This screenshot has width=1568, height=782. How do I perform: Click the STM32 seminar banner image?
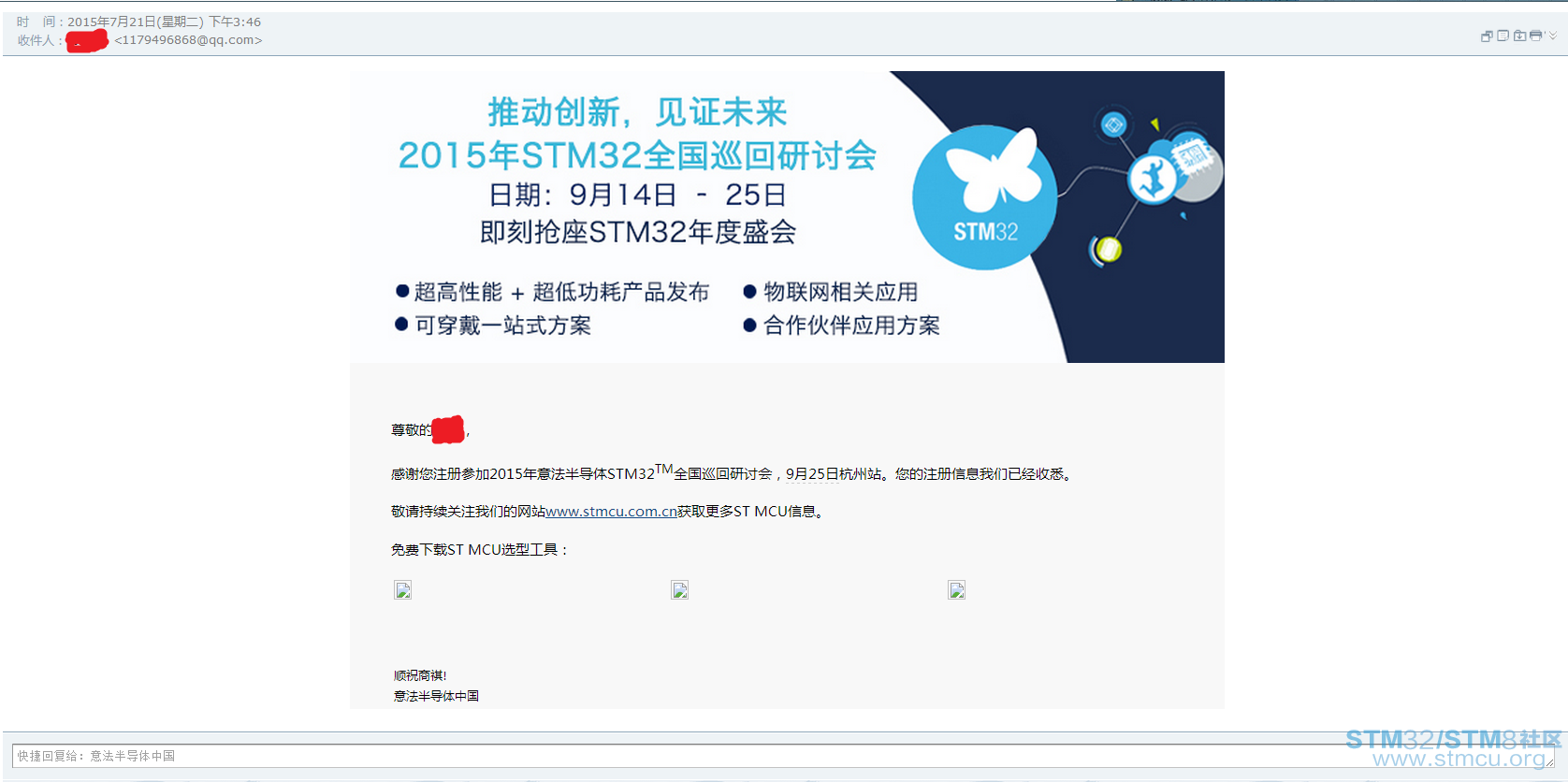[787, 217]
